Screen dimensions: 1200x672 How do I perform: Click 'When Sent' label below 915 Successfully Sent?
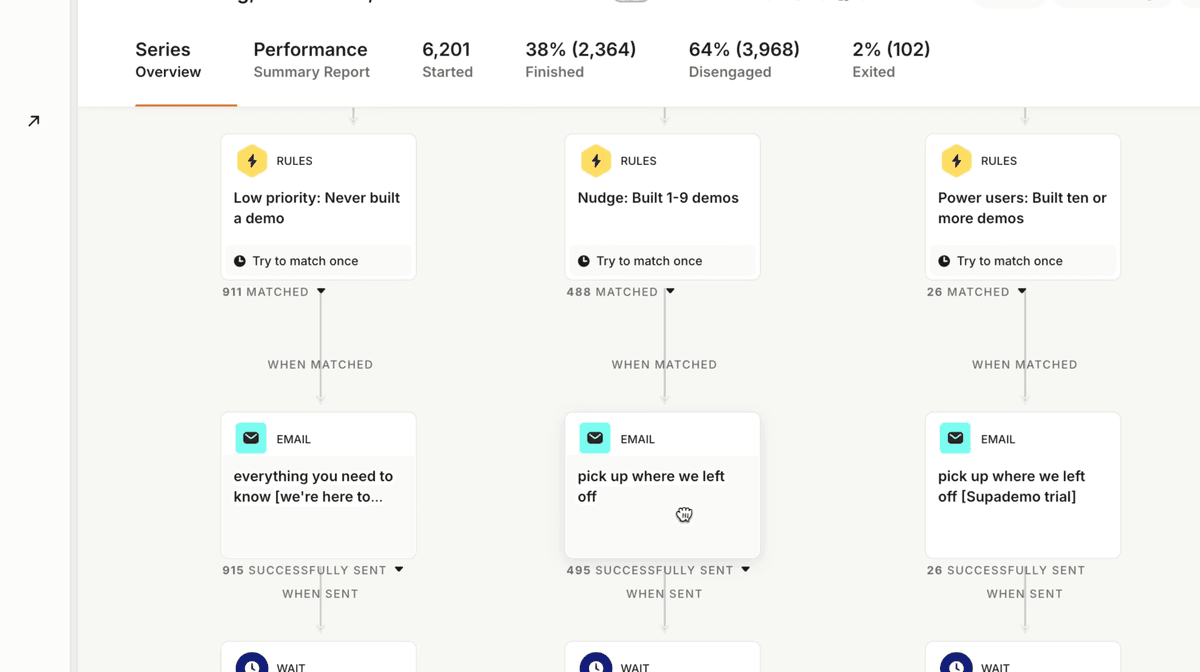tap(320, 594)
